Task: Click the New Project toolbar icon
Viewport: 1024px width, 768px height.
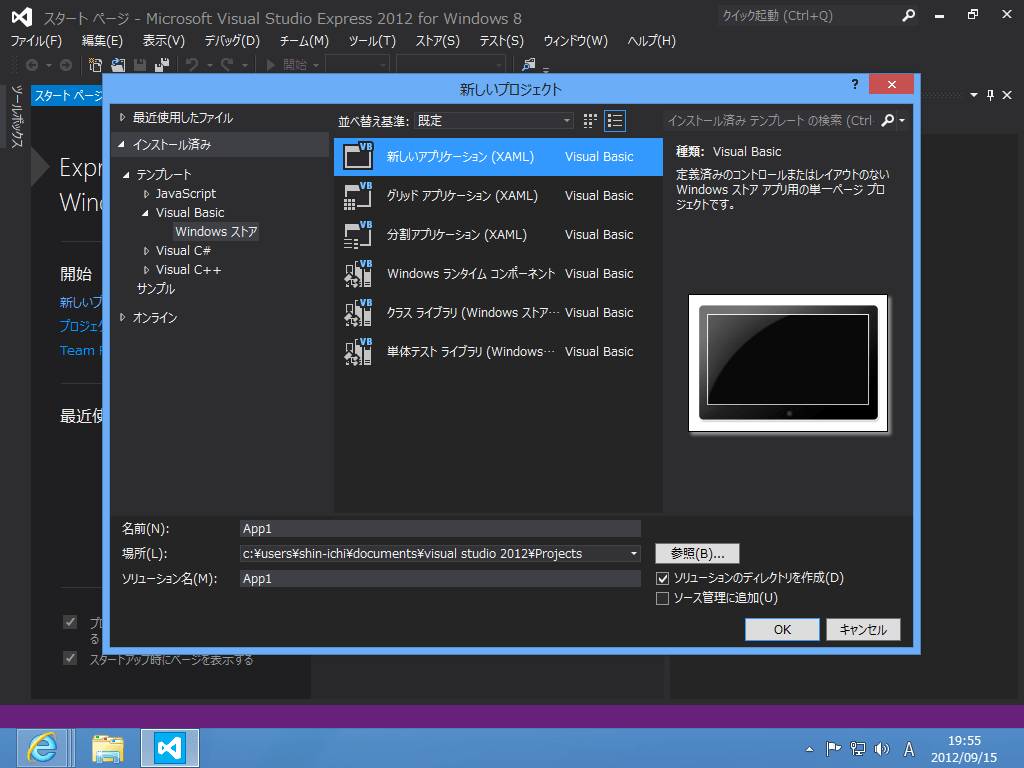Action: point(95,65)
